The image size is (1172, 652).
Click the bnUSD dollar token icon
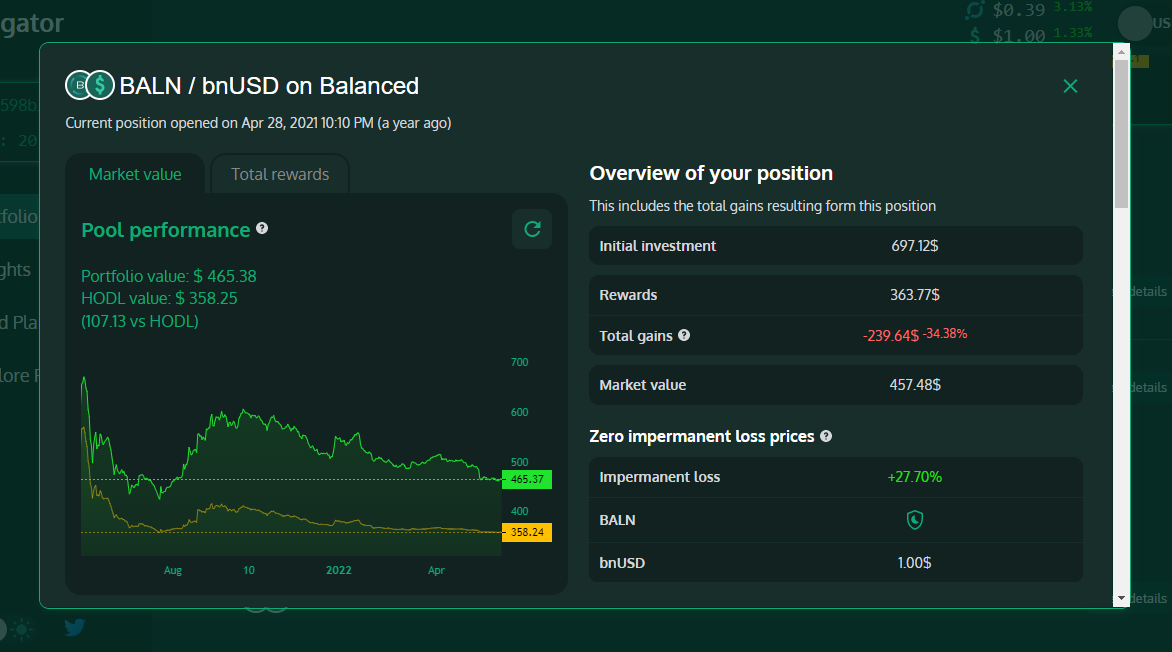100,86
